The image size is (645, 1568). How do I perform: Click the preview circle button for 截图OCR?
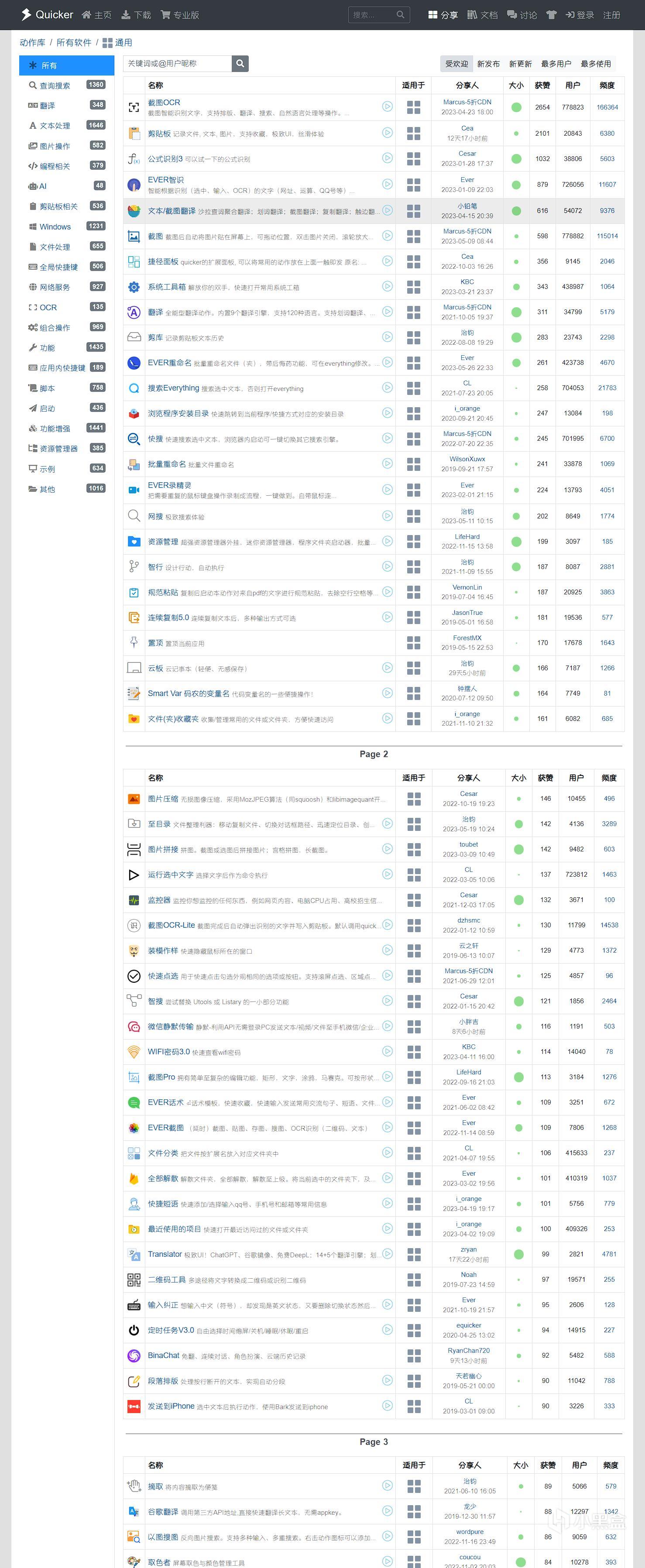pyautogui.click(x=387, y=106)
